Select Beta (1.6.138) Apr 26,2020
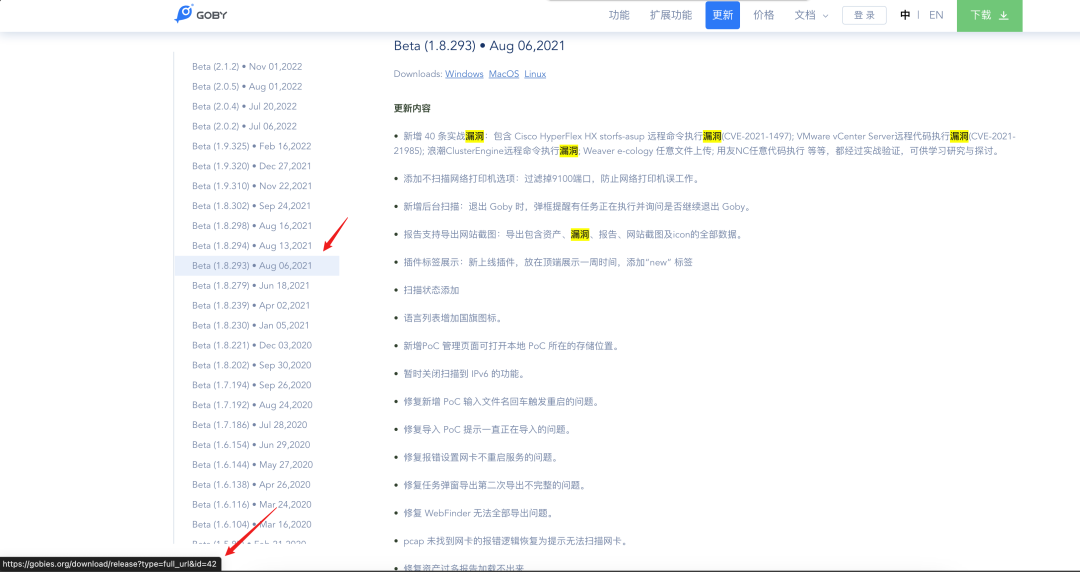Viewport: 1080px width, 572px height. pyautogui.click(x=251, y=485)
